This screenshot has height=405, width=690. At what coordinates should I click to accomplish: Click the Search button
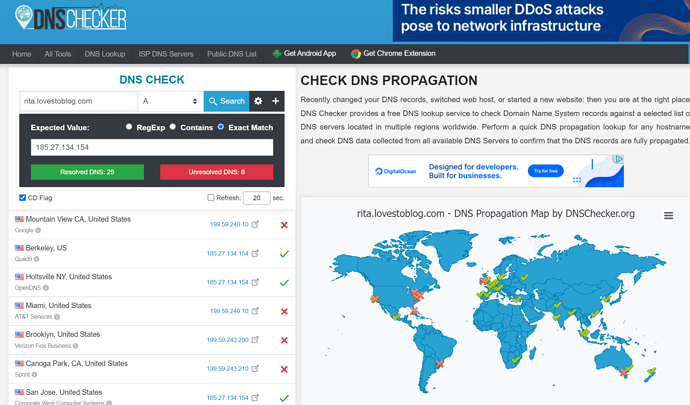click(227, 101)
